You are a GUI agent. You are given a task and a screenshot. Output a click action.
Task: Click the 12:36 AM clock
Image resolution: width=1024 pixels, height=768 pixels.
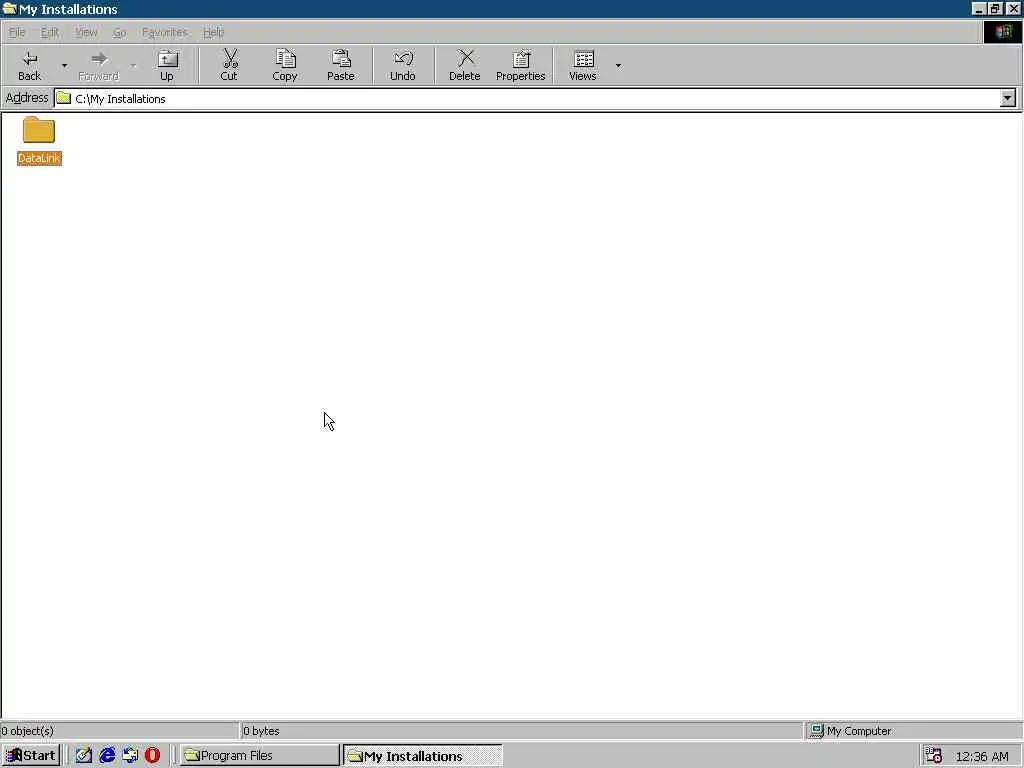(982, 757)
